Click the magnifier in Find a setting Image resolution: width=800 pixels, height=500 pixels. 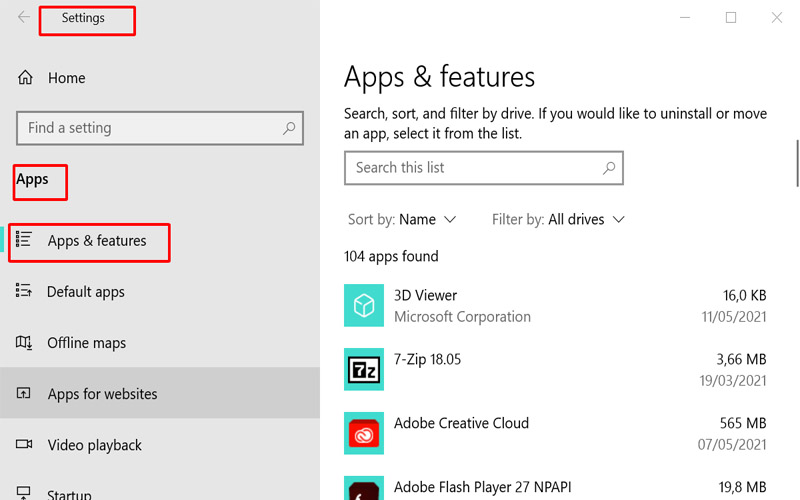coord(288,128)
